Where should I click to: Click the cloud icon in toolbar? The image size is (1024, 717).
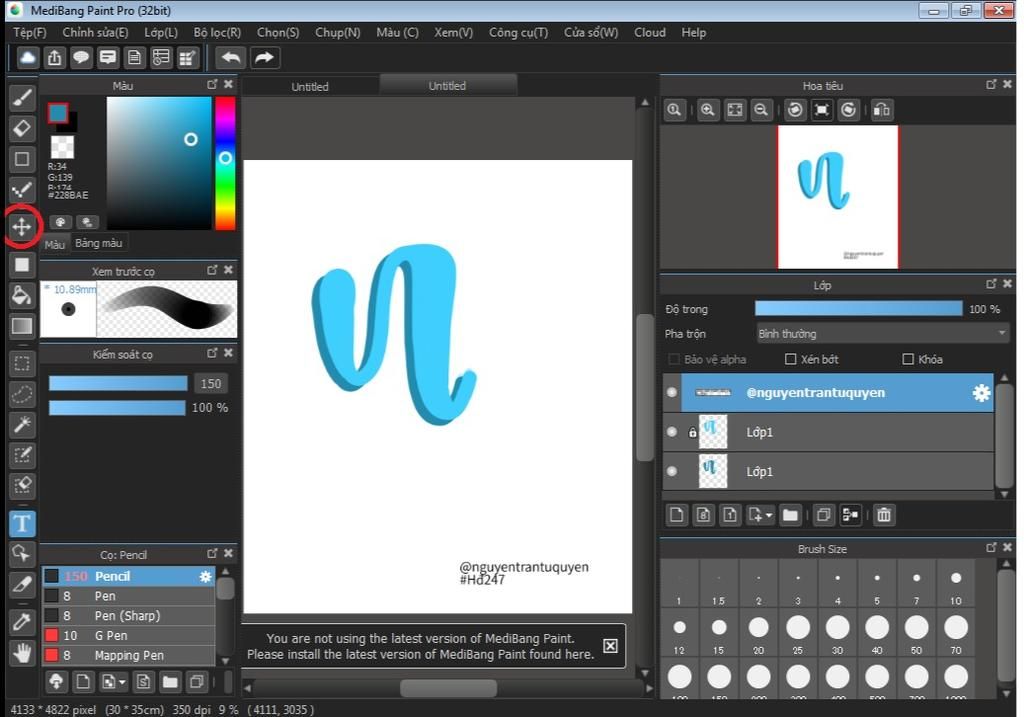[27, 57]
